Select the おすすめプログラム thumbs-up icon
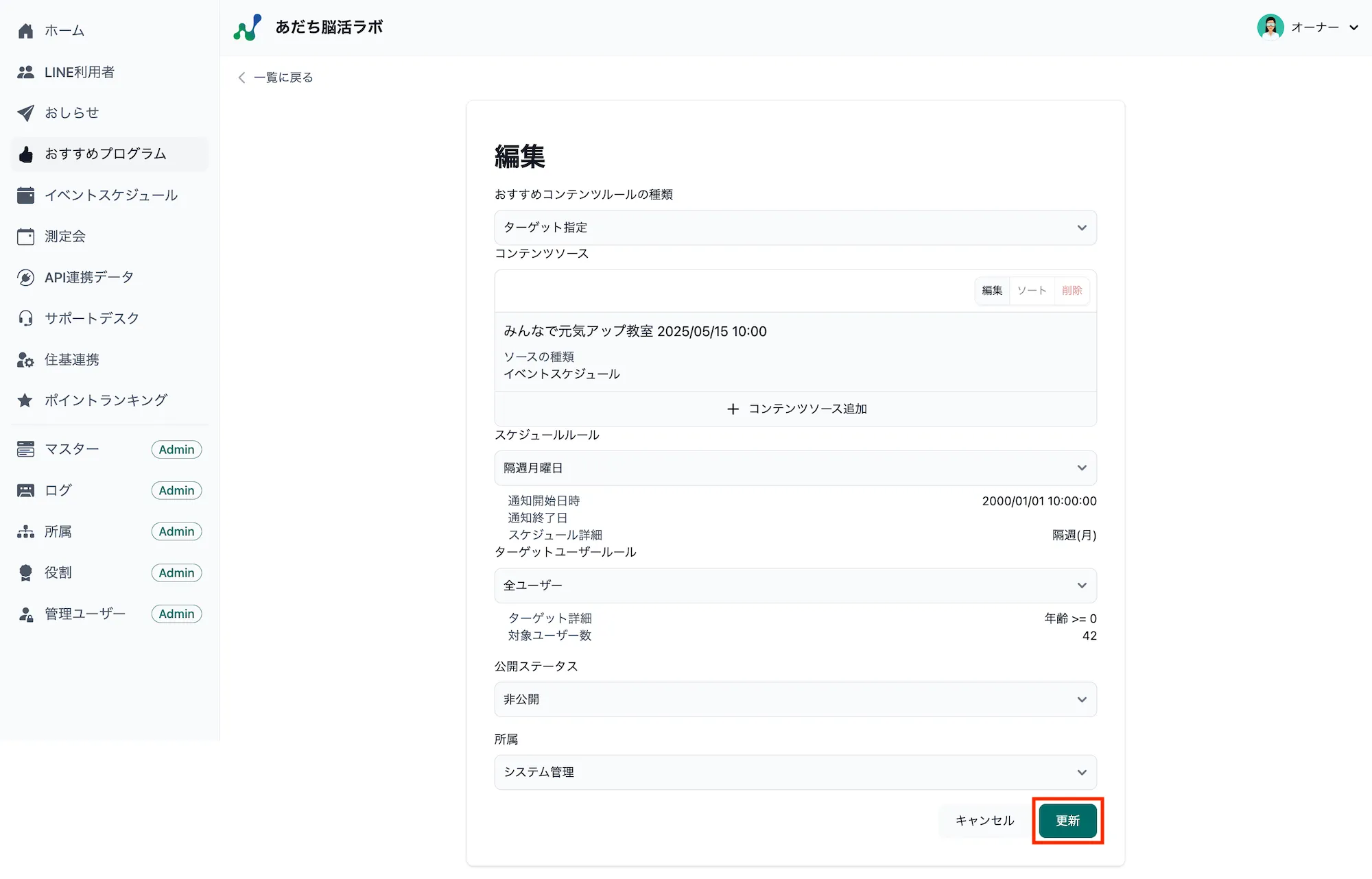 tap(26, 154)
